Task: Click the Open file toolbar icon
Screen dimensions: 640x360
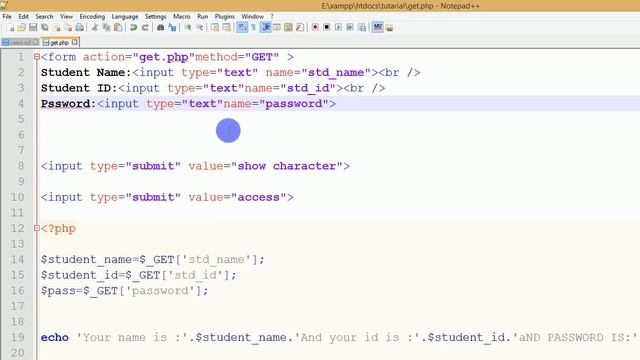Action: (x=22, y=27)
